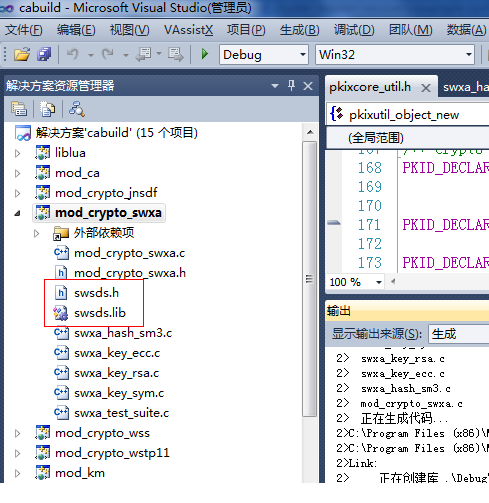489x503 pixels.
Task: Open the 100 % zoom level dropdown
Action: pyautogui.click(x=379, y=282)
